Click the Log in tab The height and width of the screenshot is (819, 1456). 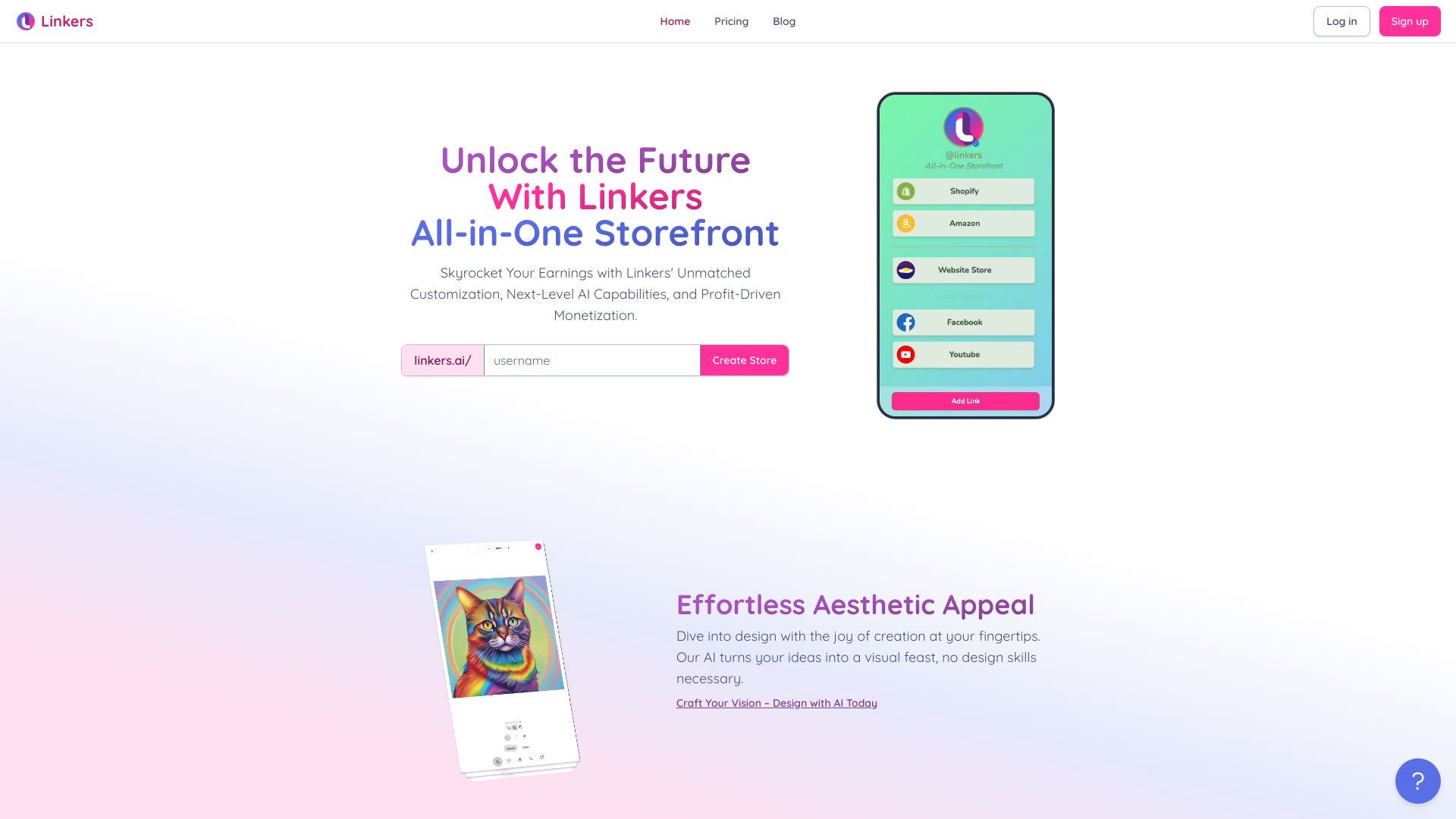[x=1341, y=21]
